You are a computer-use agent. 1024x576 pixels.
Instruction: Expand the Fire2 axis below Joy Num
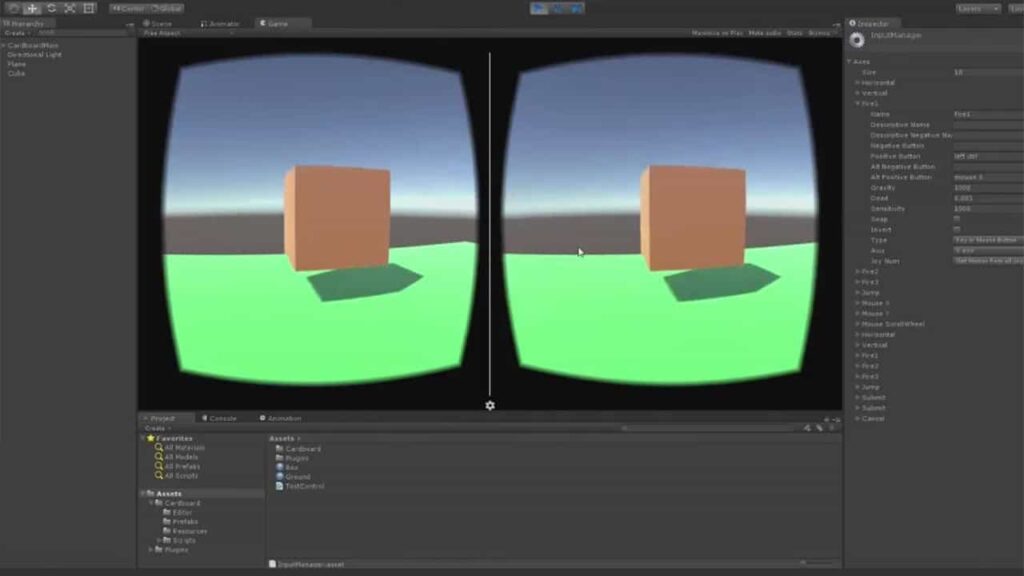857,272
